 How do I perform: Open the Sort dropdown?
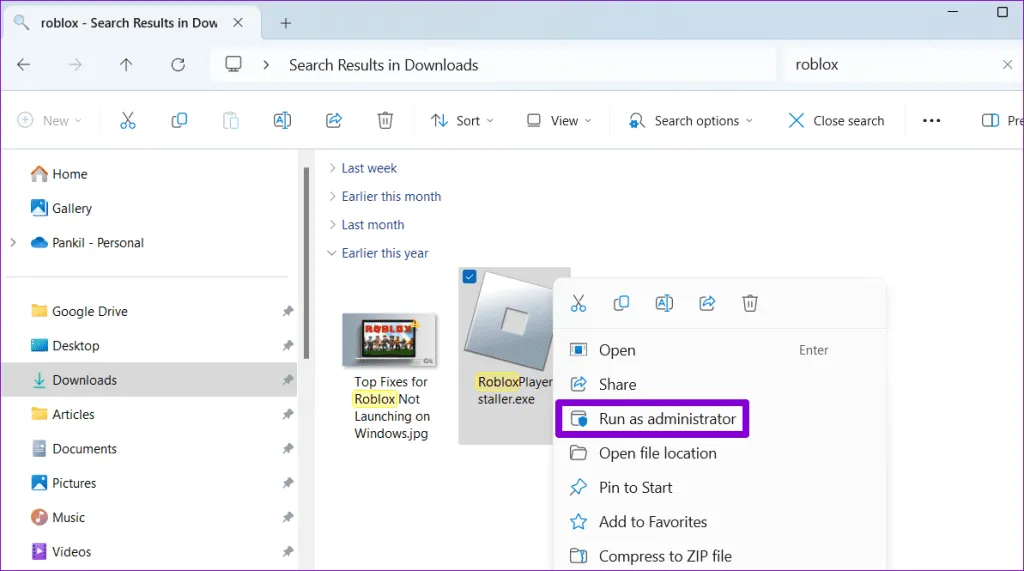462,120
